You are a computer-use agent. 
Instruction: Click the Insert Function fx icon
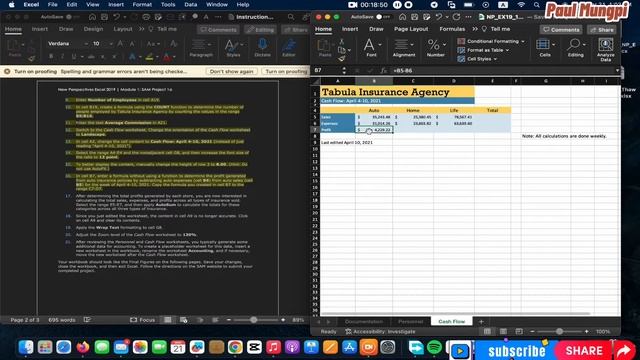[x=383, y=71]
